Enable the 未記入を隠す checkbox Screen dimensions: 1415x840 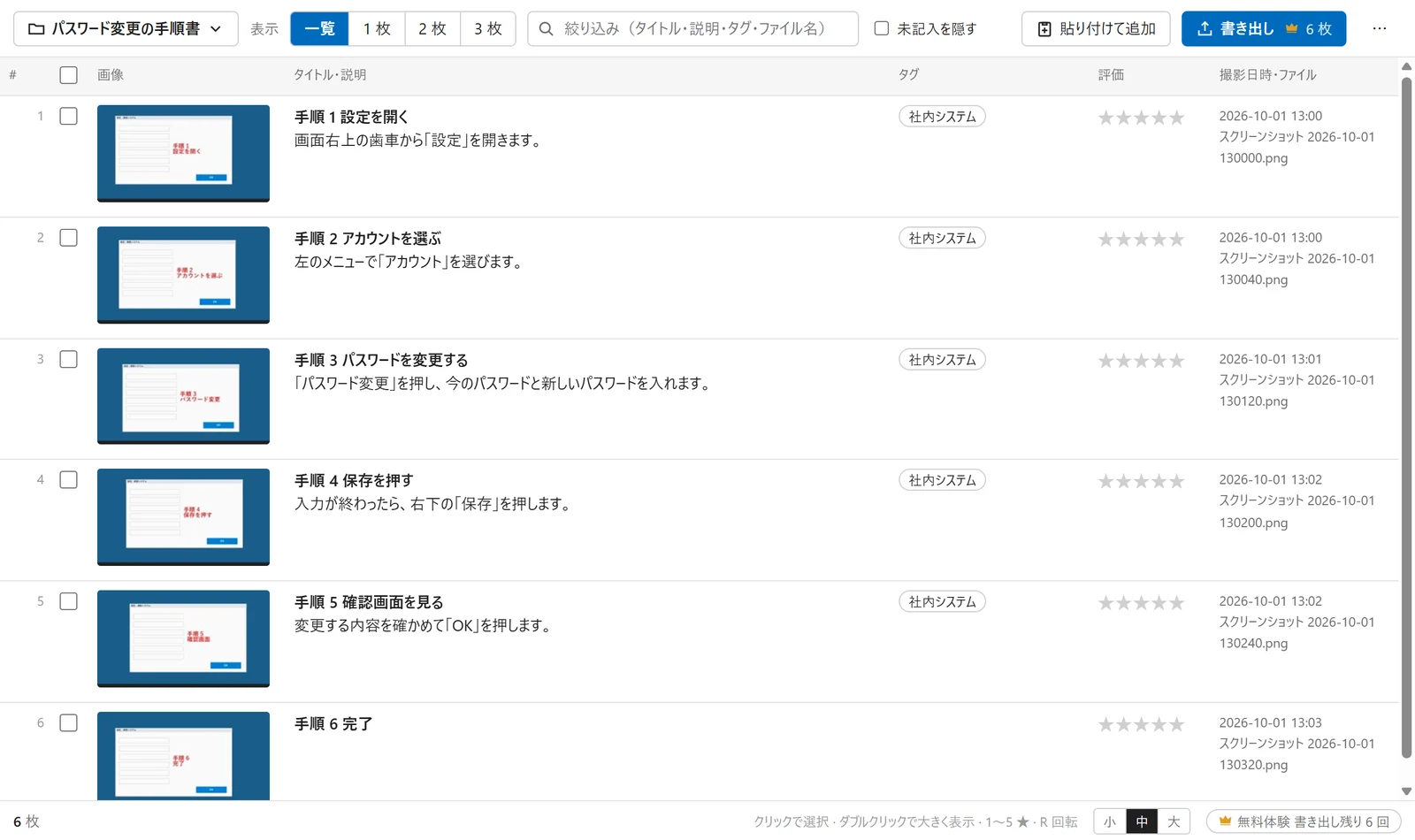click(882, 28)
